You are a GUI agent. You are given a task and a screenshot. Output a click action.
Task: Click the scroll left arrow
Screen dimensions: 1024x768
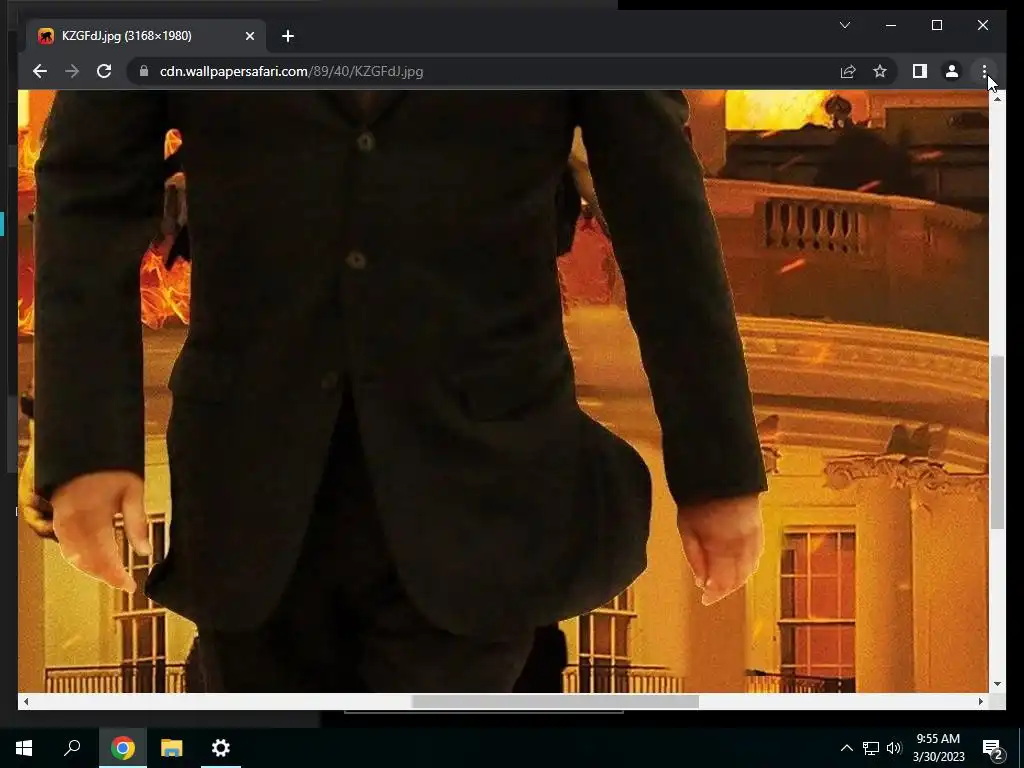[25, 701]
